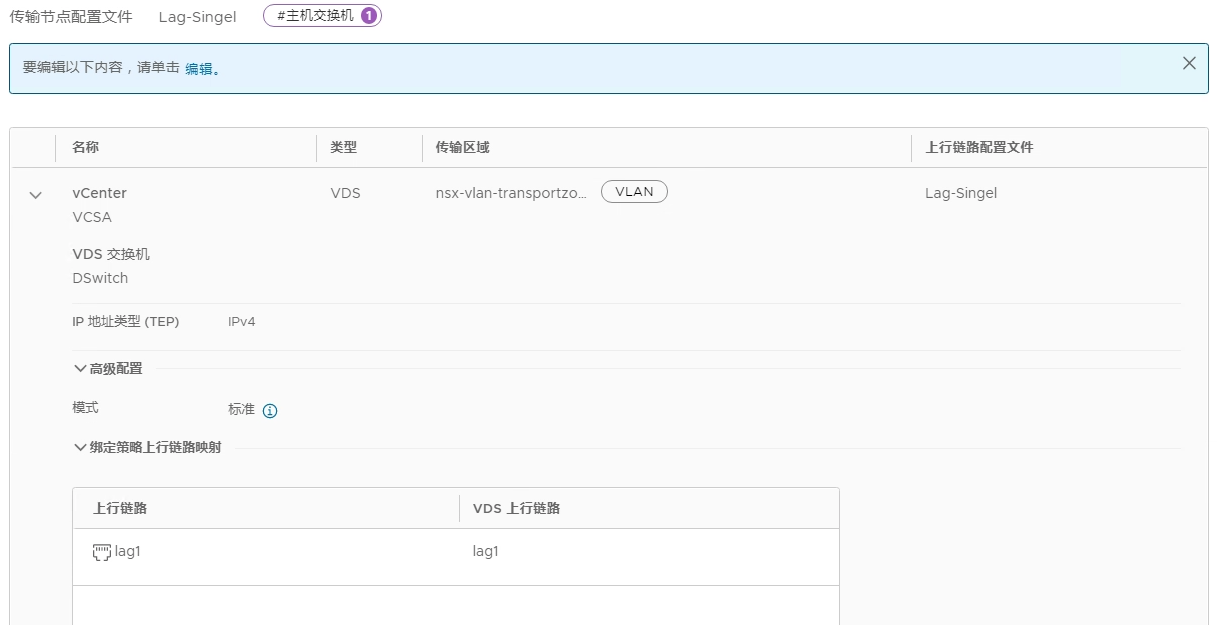Click the 编辑 link in the banner
The width and height of the screenshot is (1226, 625).
pyautogui.click(x=199, y=69)
